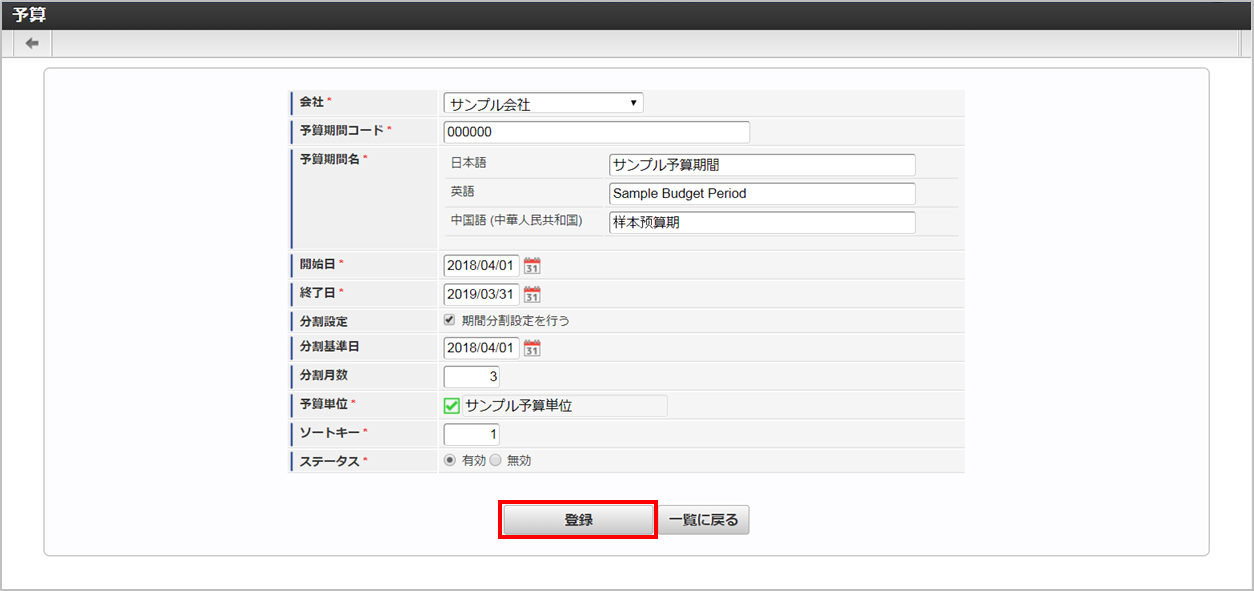The height and width of the screenshot is (591, 1254).
Task: Select the 有効 status radio button
Action: pos(450,460)
